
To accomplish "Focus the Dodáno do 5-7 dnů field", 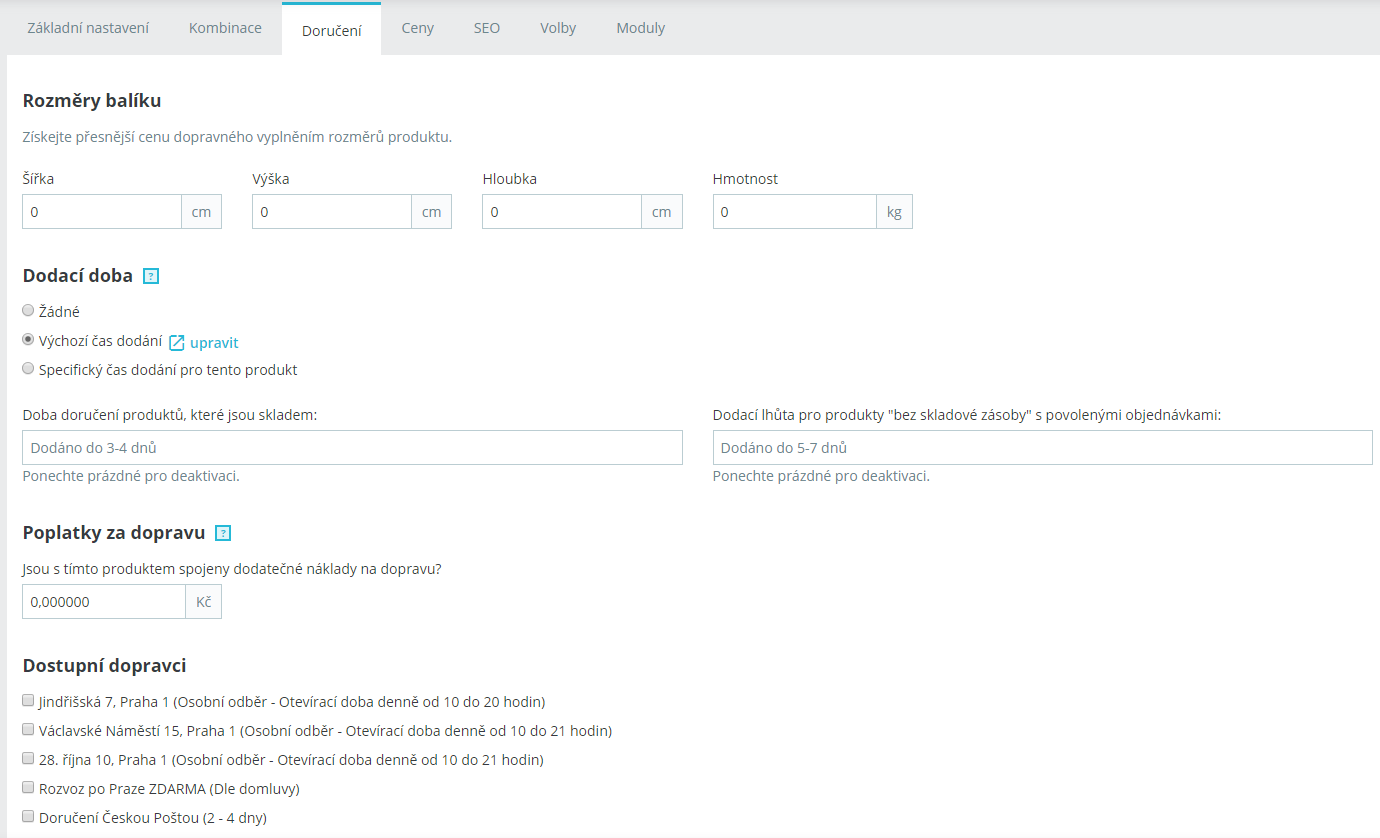I will 1043,448.
